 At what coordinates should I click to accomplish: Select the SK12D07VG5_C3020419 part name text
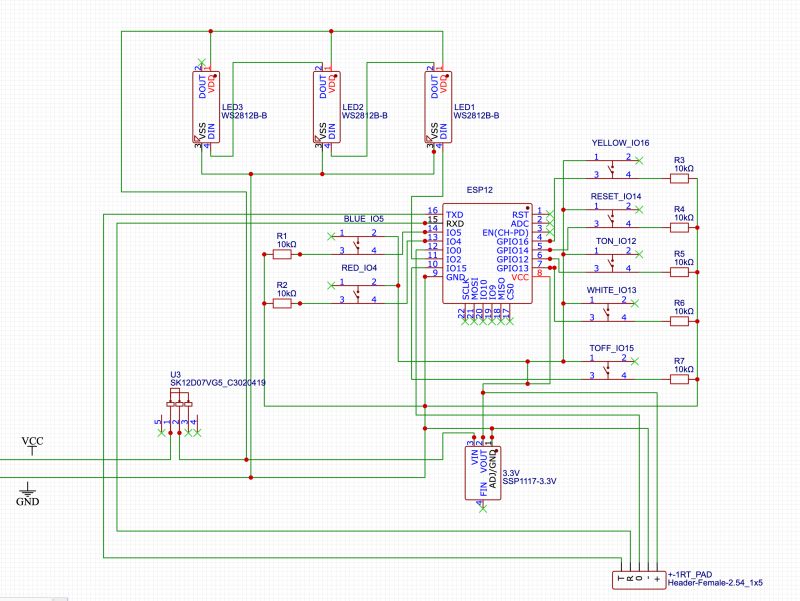pos(218,383)
